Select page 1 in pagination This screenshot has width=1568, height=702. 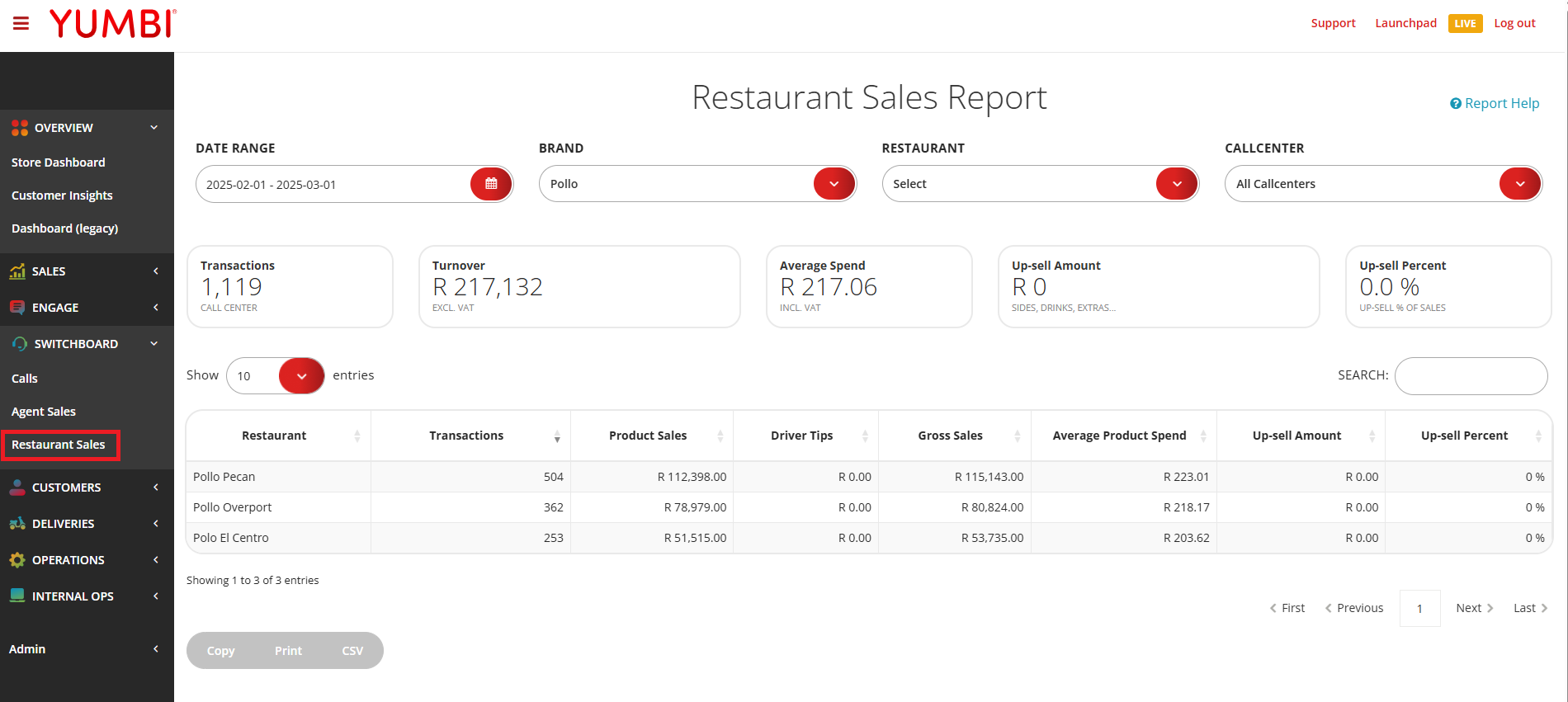point(1419,609)
